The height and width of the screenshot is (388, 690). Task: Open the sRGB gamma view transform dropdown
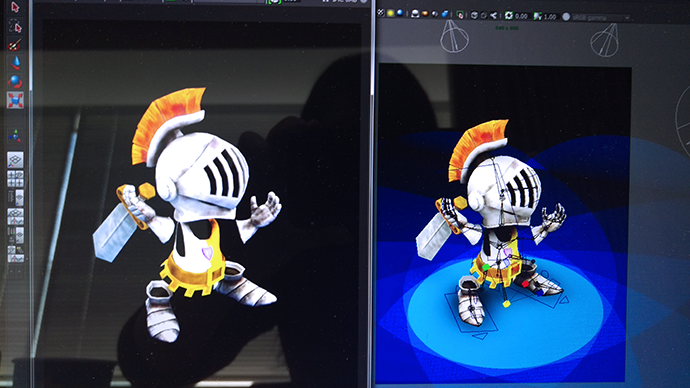pos(601,18)
